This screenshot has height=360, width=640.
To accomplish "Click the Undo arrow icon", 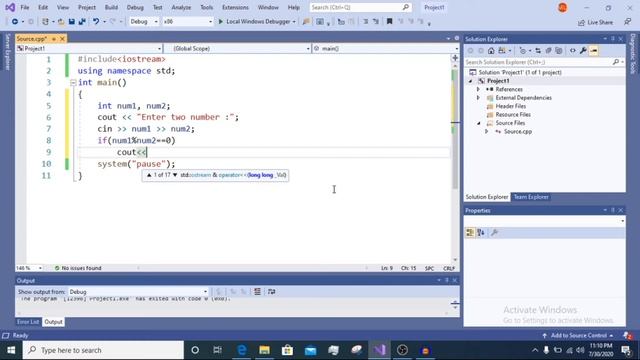I will coord(96,22).
